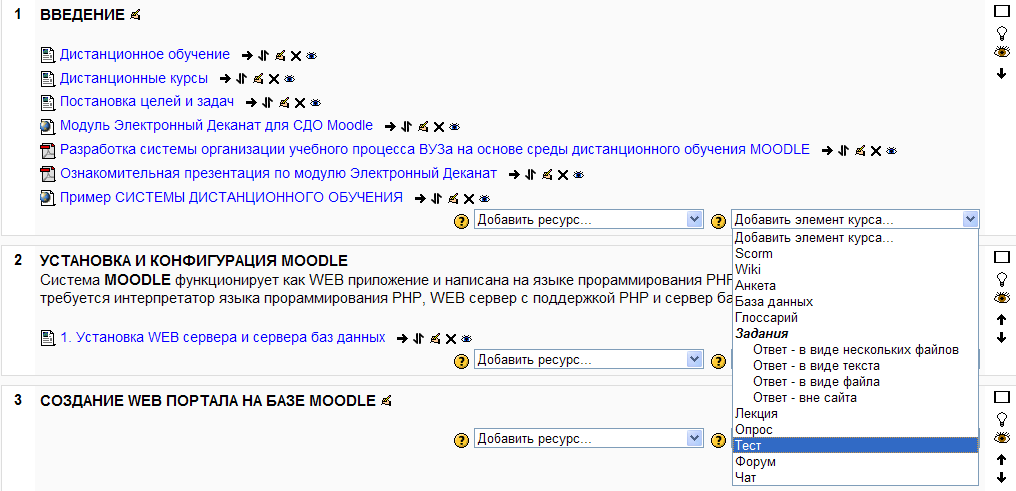Edit the ВВЕДЕНИЕ section summary
The width and height of the screenshot is (1016, 491).
pos(135,15)
